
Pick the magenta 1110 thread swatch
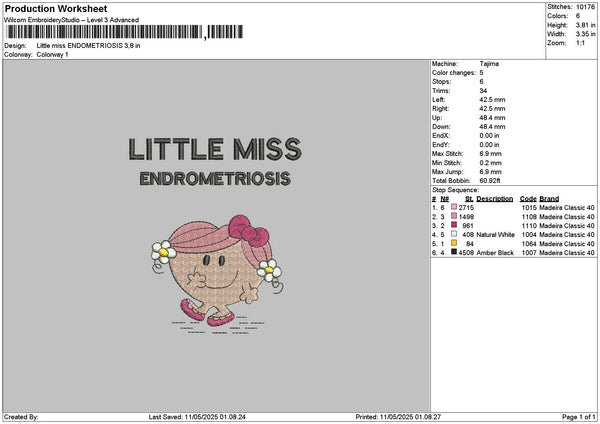(x=454, y=225)
